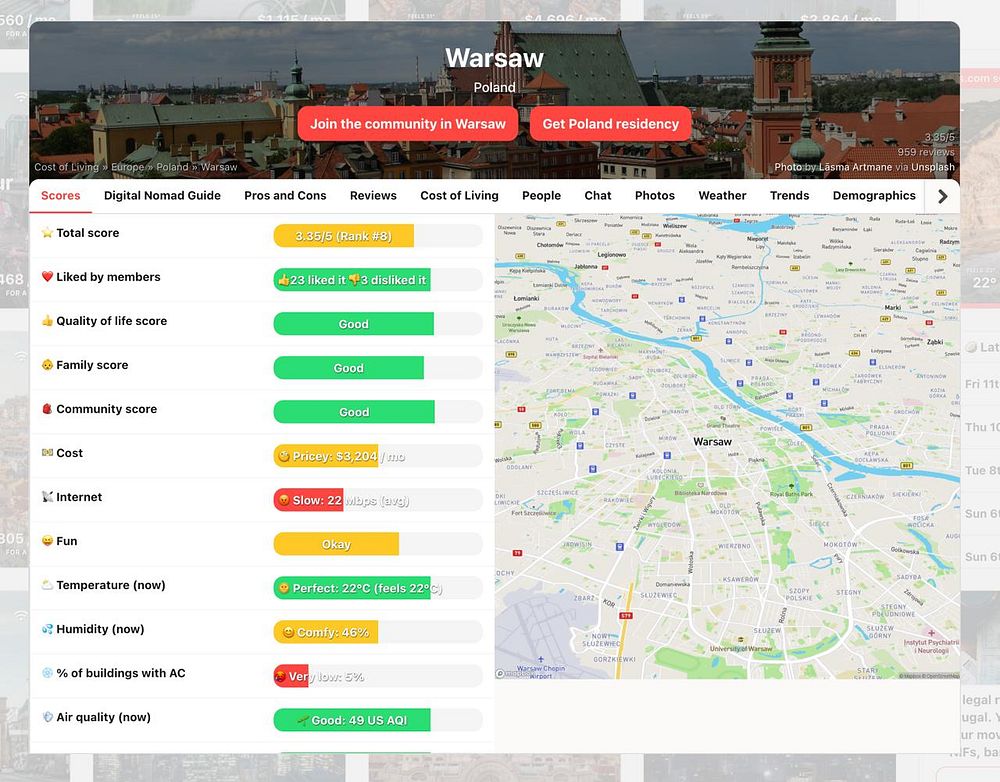Click the Humidity (now) label
1000x782 pixels.
coord(100,629)
